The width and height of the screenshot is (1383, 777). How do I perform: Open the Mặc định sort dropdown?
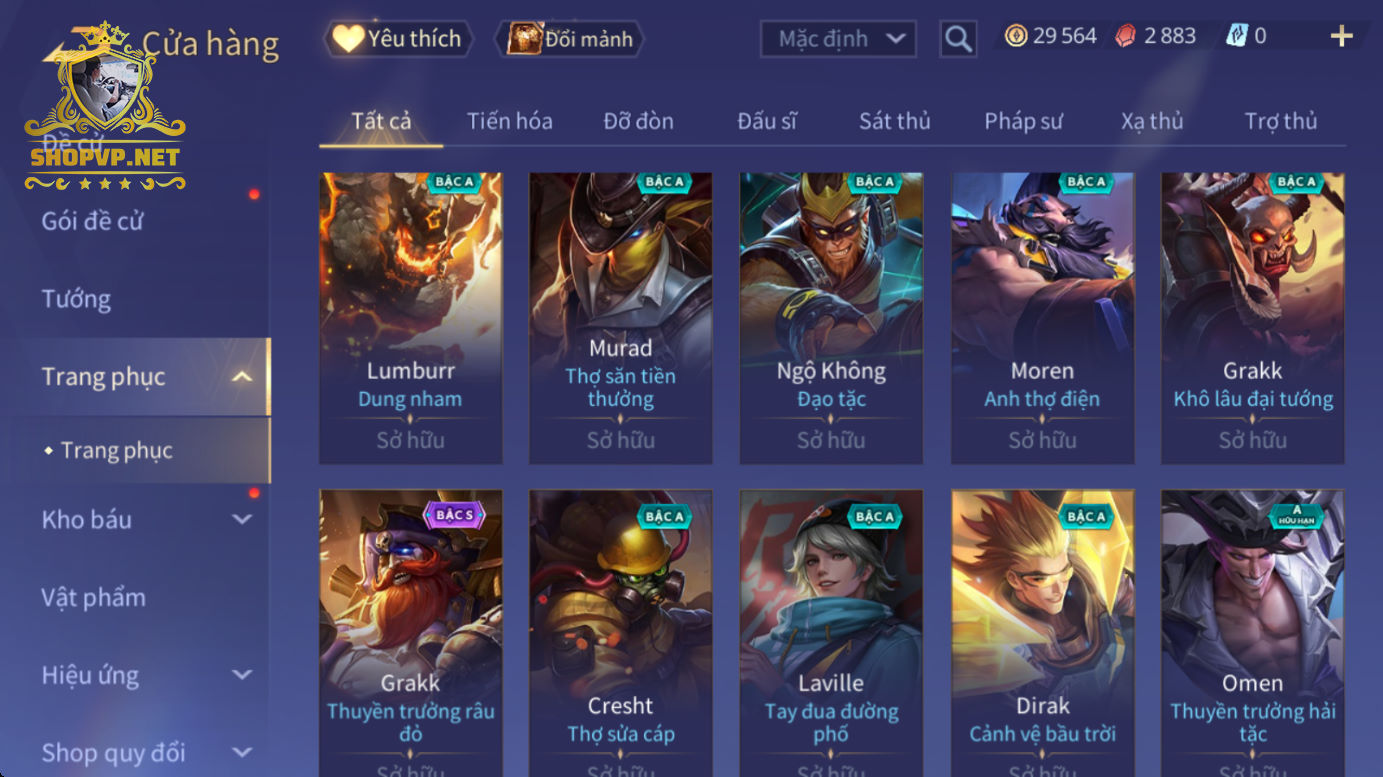838,39
